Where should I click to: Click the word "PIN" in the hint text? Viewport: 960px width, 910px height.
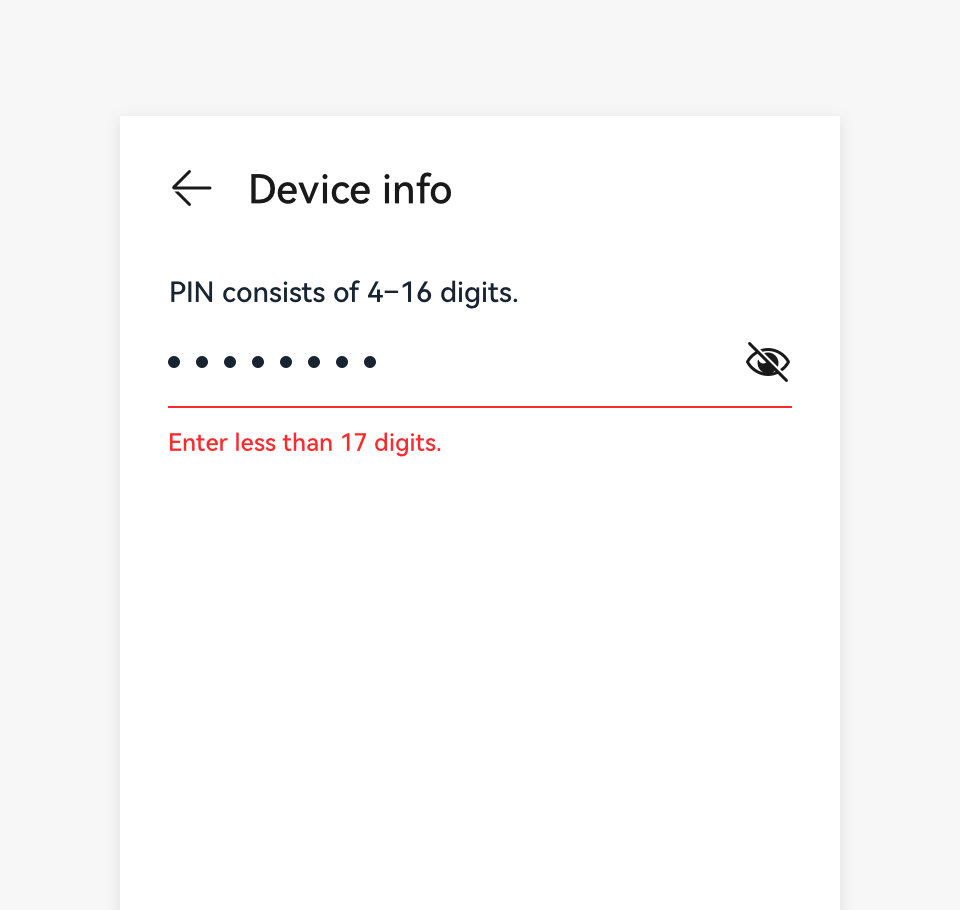[x=192, y=293]
